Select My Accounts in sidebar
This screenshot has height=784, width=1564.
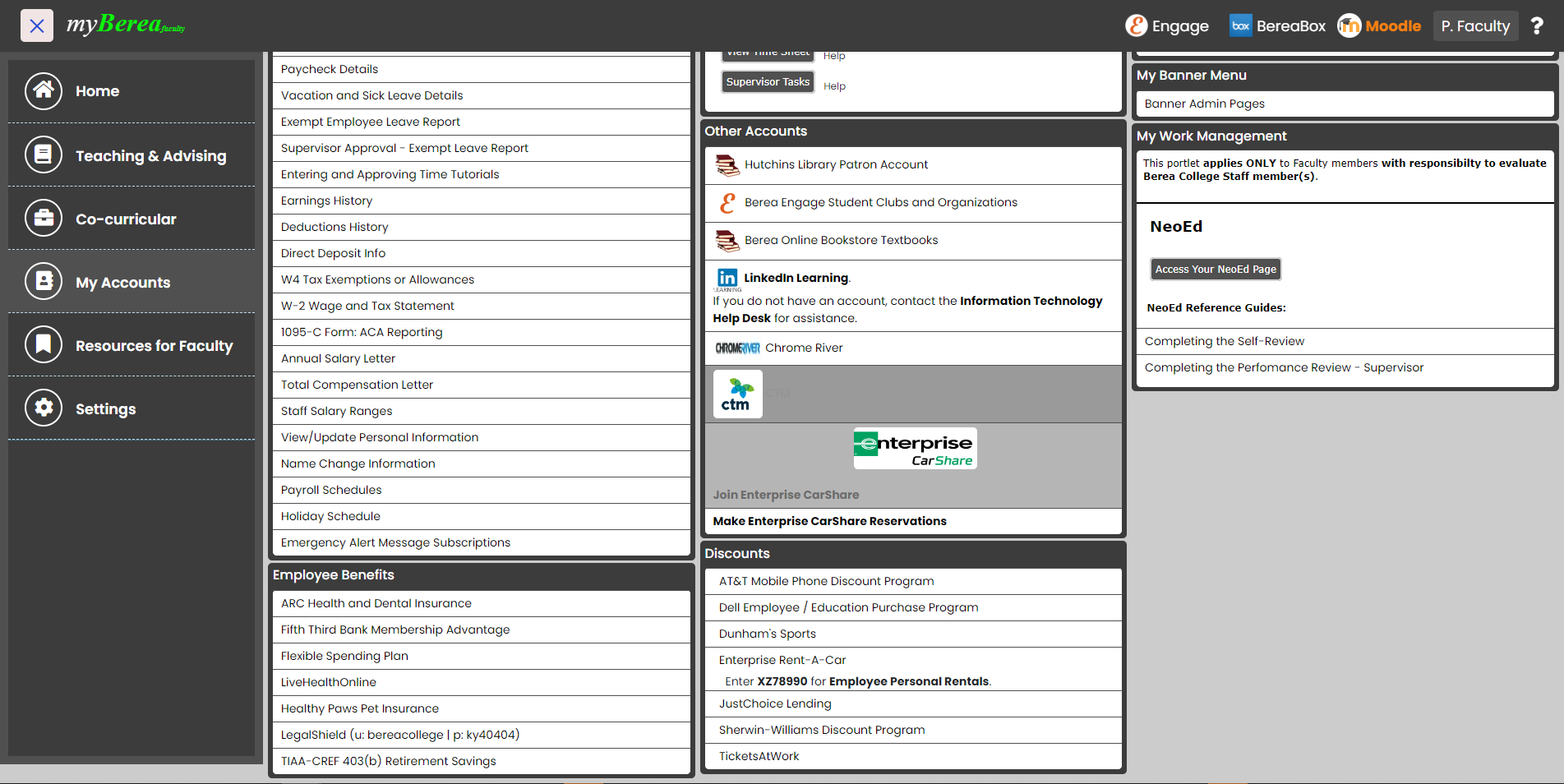tap(122, 283)
